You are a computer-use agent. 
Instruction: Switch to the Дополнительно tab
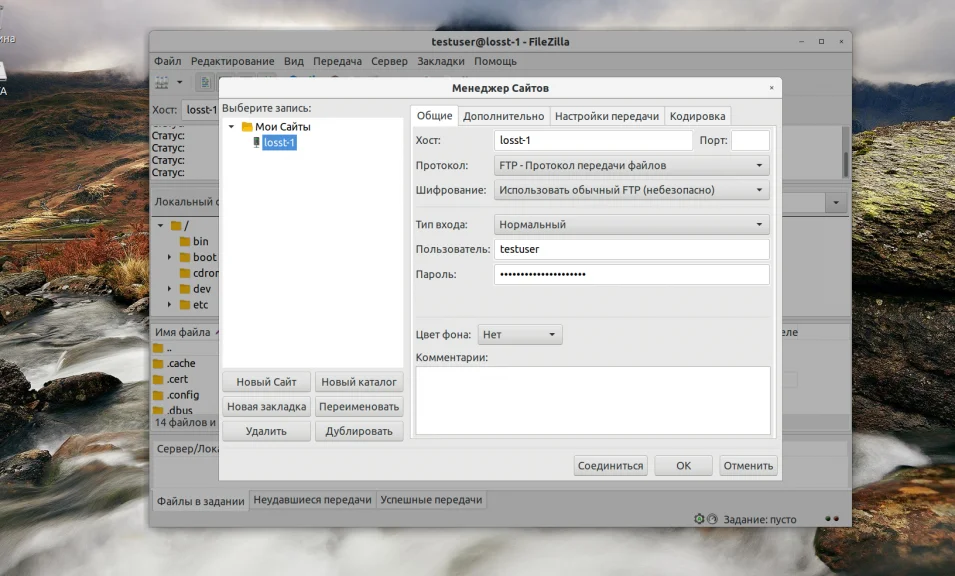503,116
